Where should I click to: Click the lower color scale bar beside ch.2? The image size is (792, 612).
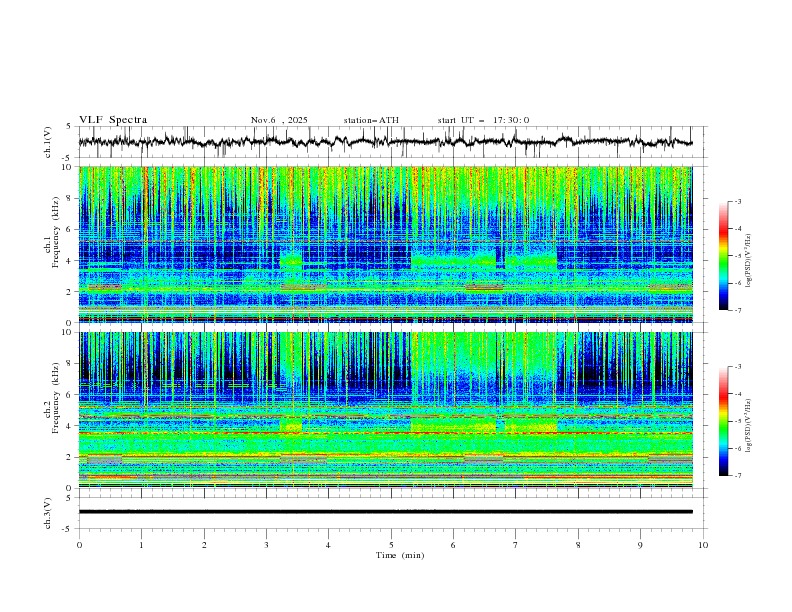pyautogui.click(x=723, y=421)
